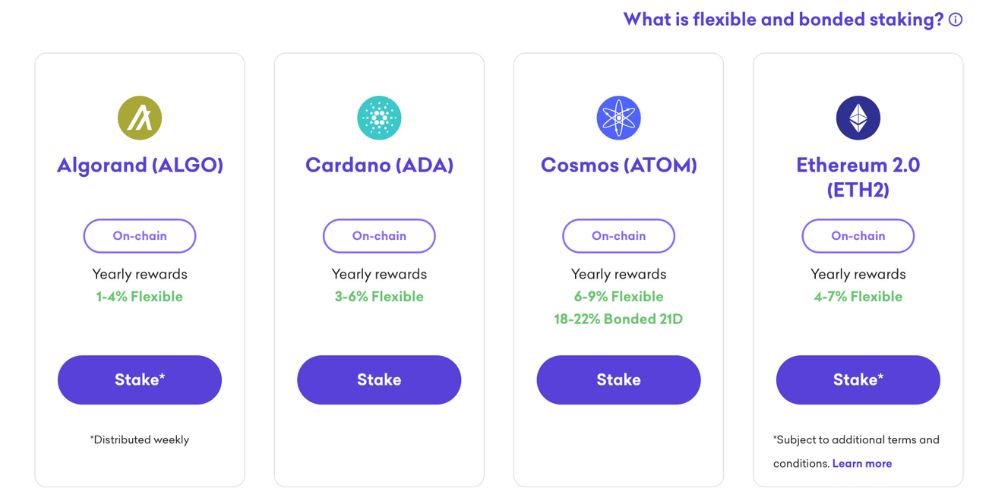Screen dimensions: 1000x500
Task: Click the Algorand (ALGO) heading
Action: tap(140, 165)
